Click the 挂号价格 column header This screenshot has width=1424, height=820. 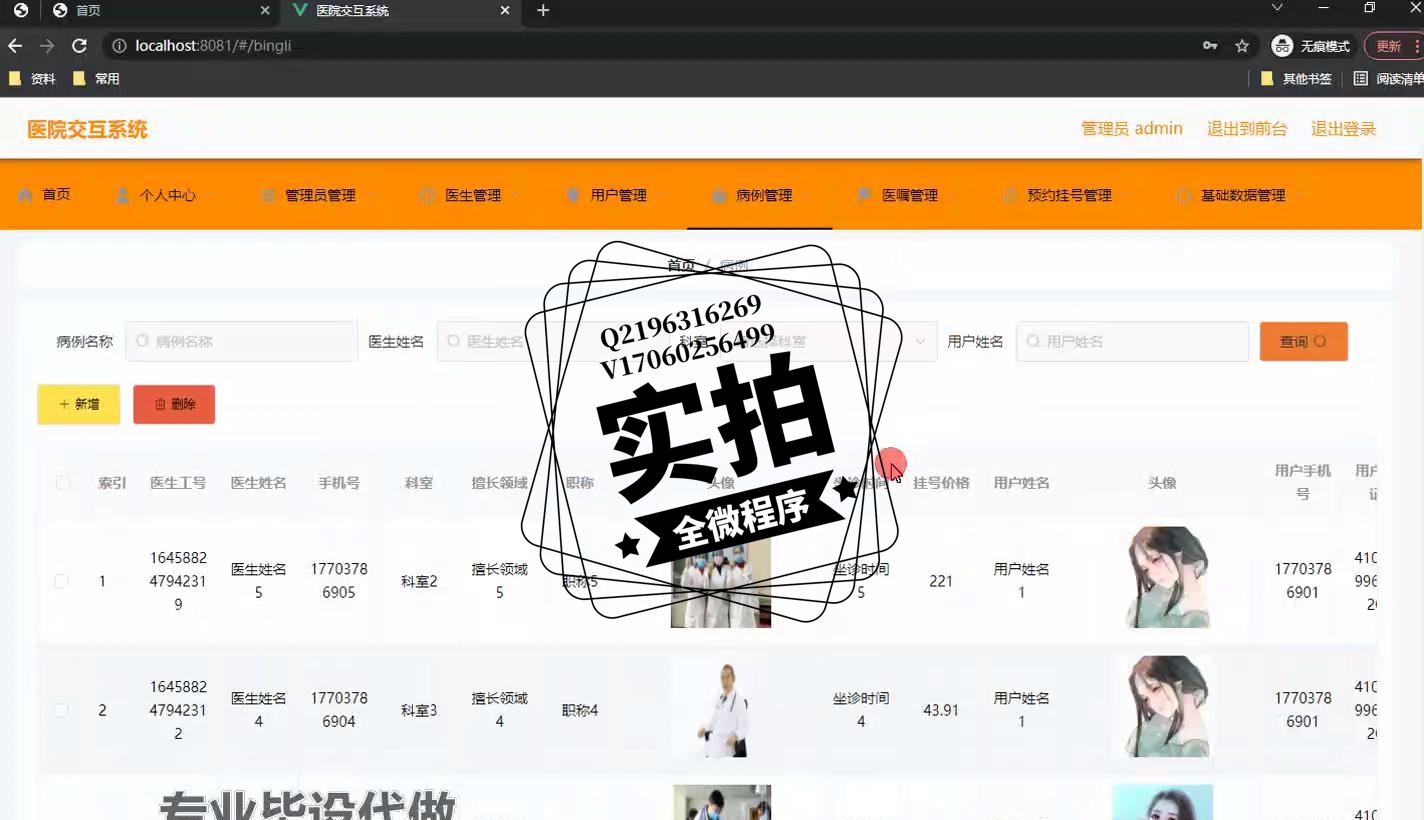(941, 482)
